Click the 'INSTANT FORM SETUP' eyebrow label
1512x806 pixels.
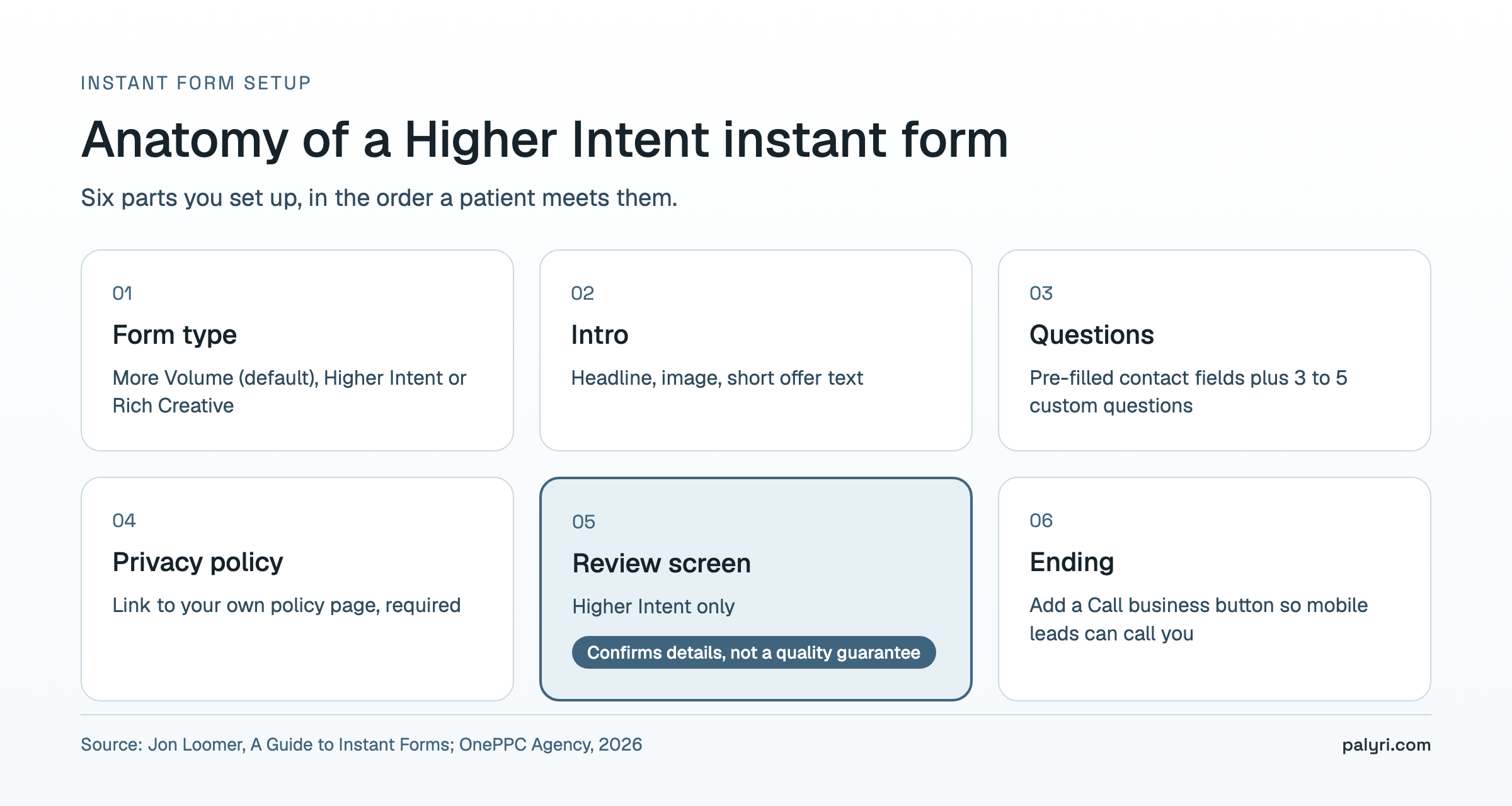click(x=196, y=83)
